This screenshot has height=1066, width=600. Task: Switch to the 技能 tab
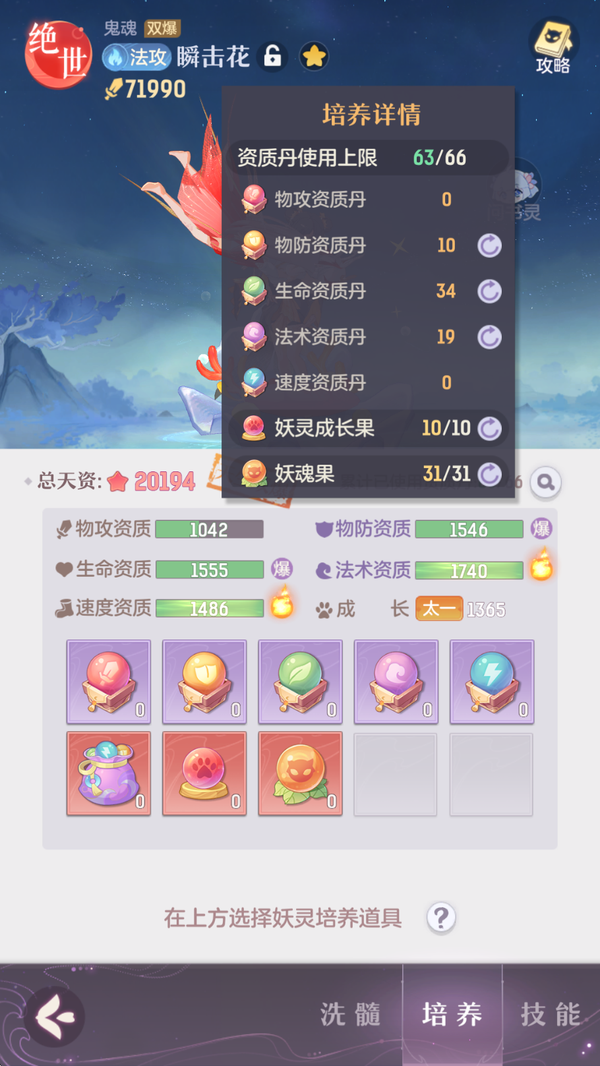[551, 1015]
